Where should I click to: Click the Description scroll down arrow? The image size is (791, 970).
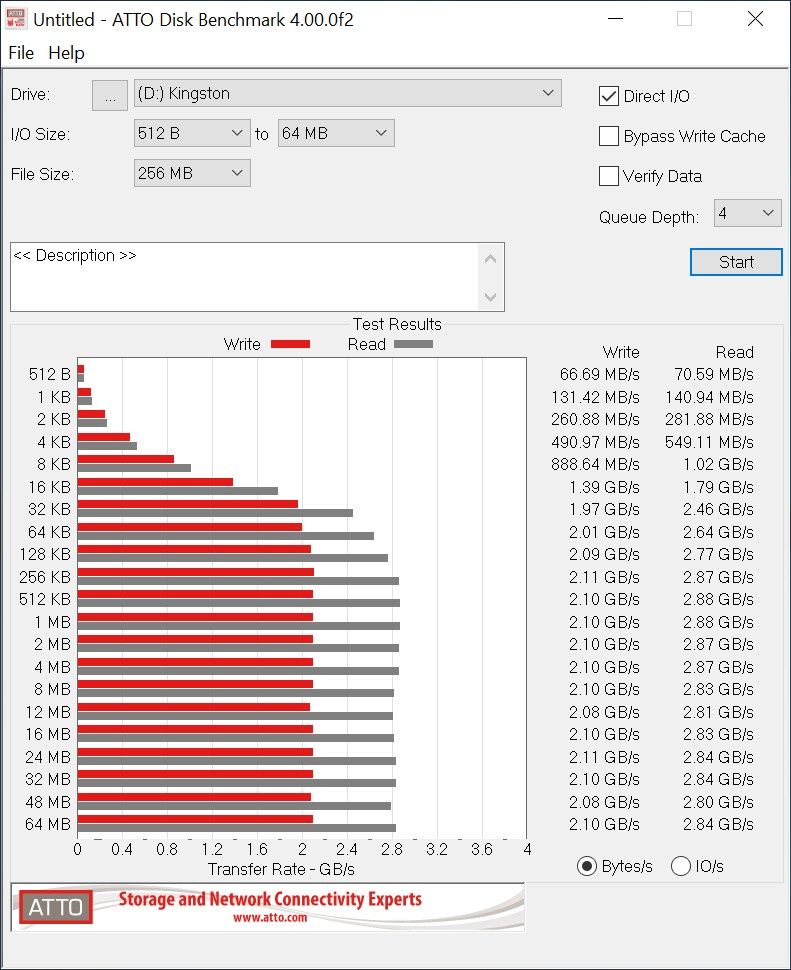(490, 297)
